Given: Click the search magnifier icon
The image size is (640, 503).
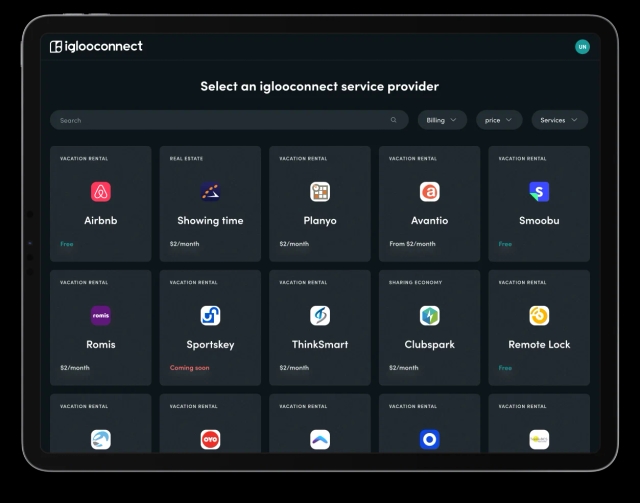Looking at the screenshot, I should click(393, 120).
